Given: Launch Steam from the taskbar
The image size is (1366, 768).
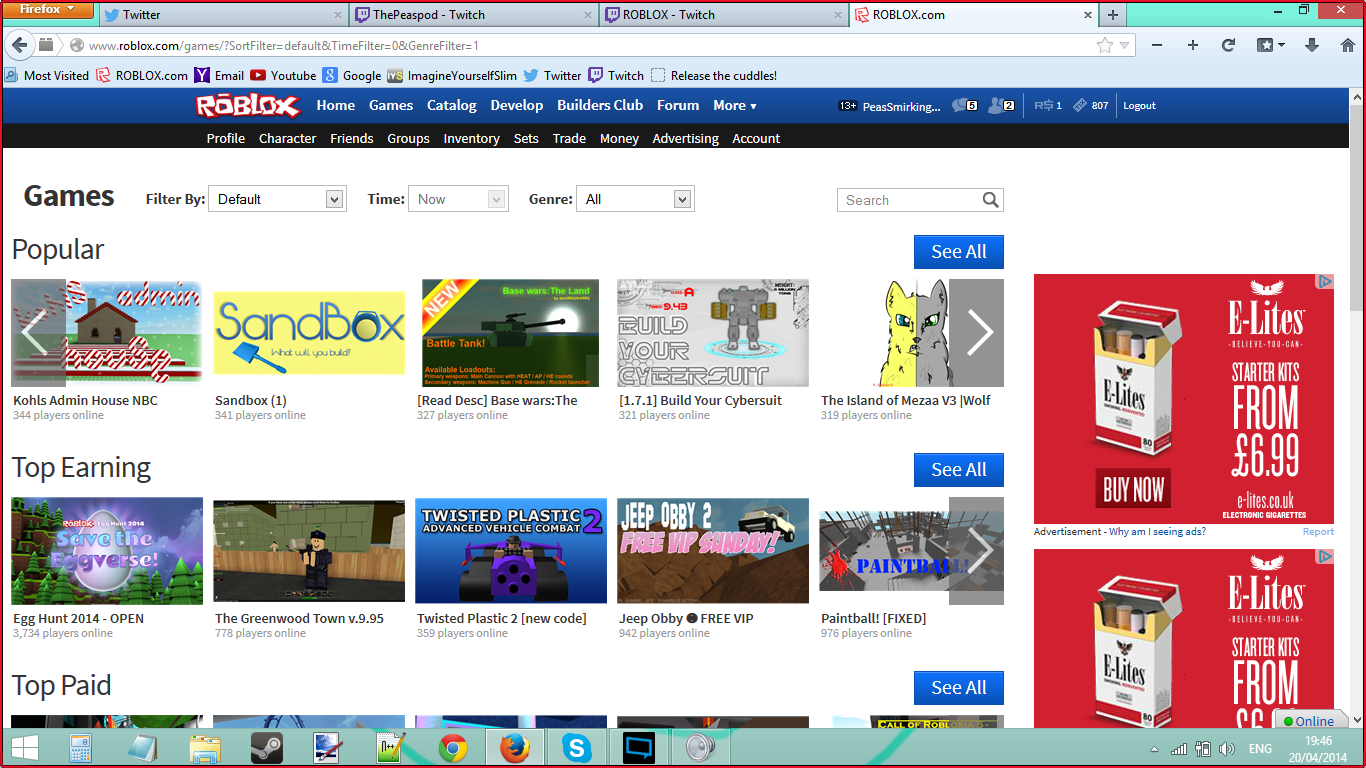Looking at the screenshot, I should pos(267,748).
